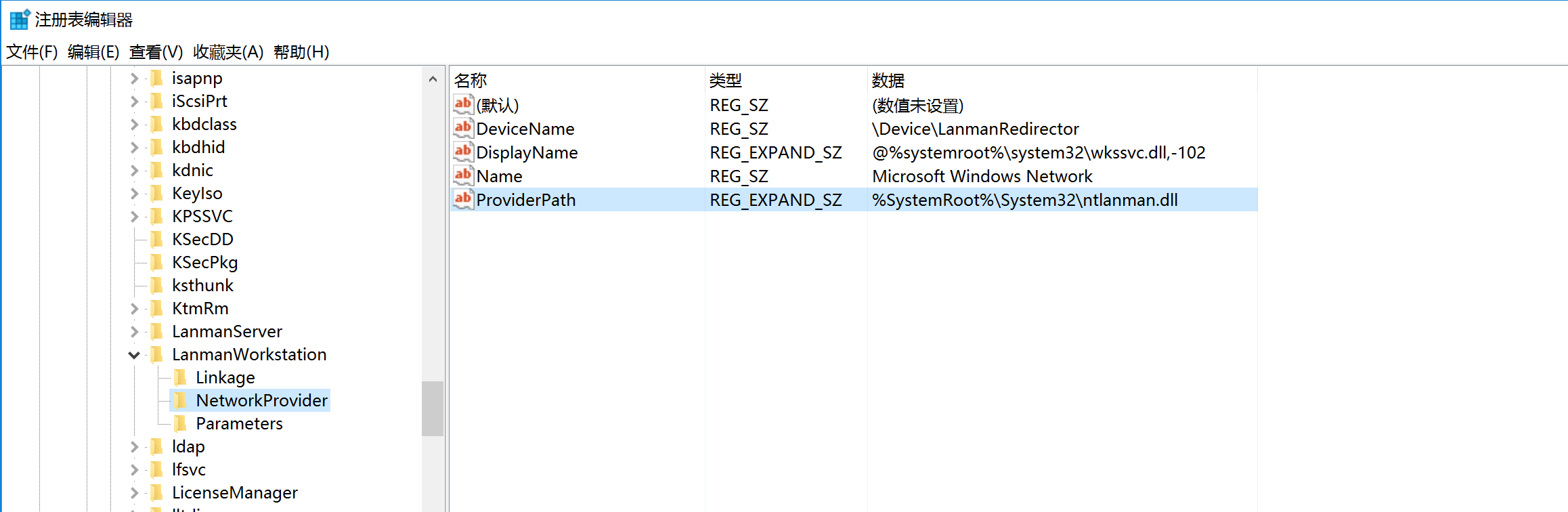Image resolution: width=1568 pixels, height=512 pixels.
Task: Collapse the LanmanWorkstation tree node
Action: point(134,355)
